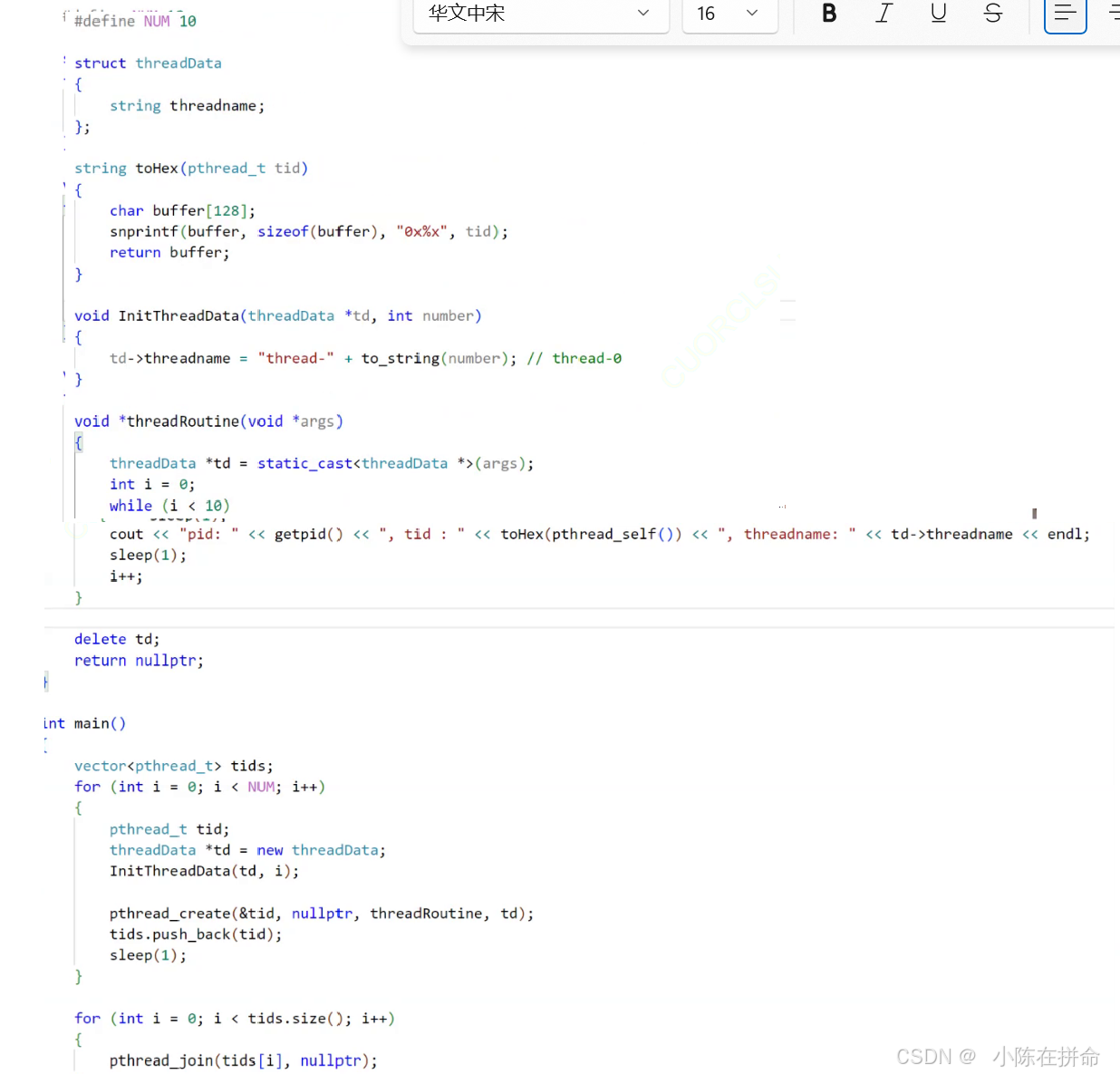The width and height of the screenshot is (1120, 1074).
Task: Click the "tids.push_back(tid);" line
Action: tap(196, 934)
